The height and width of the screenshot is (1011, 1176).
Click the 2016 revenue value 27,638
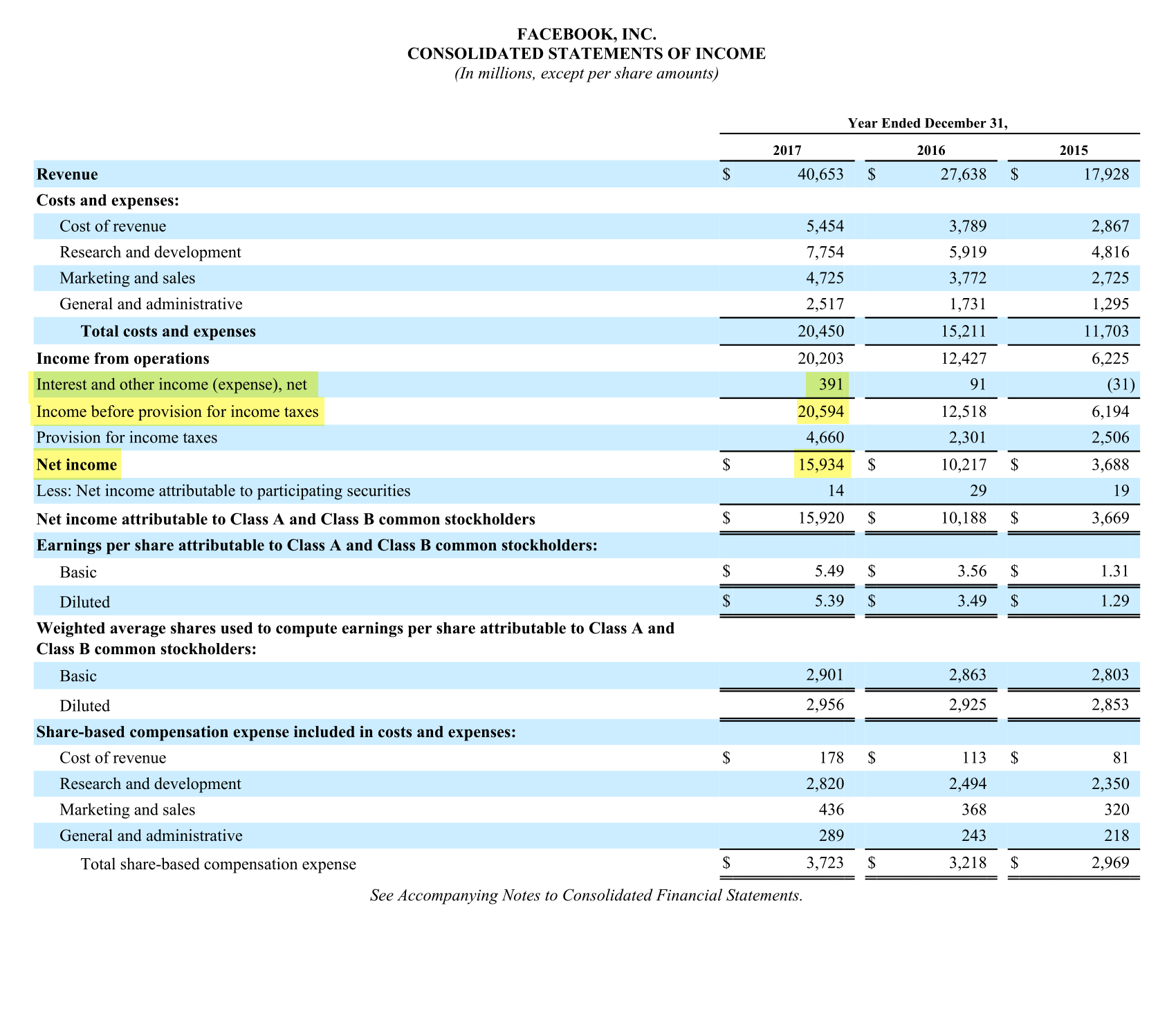[964, 174]
